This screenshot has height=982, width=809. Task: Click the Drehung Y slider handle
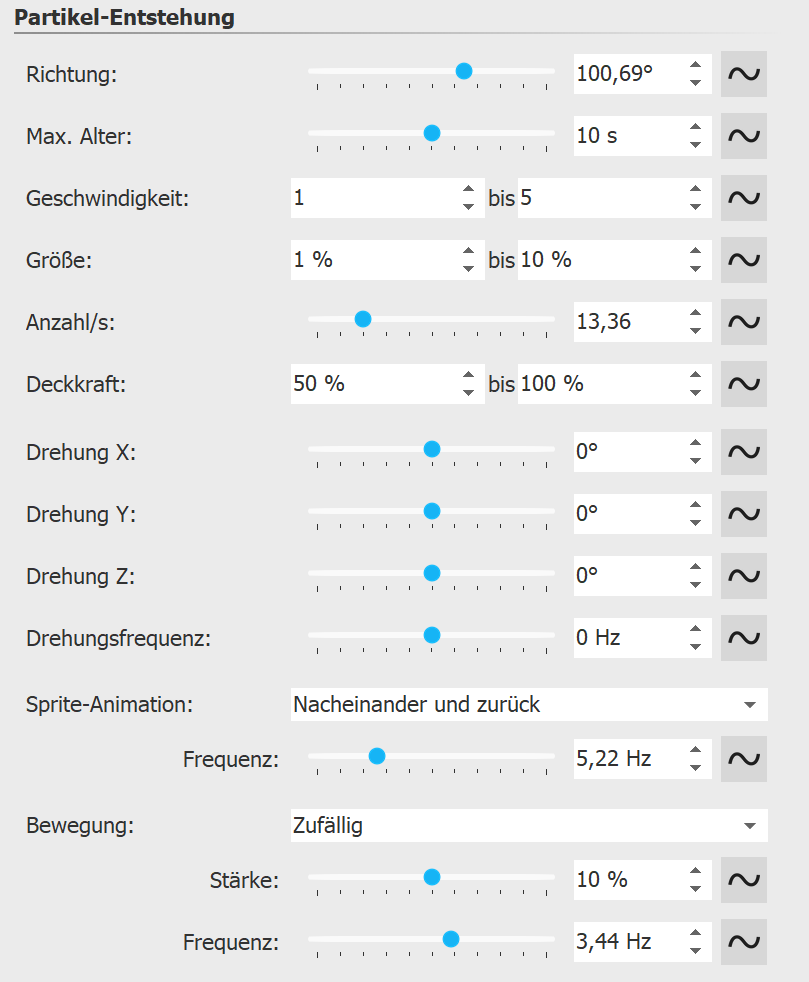[x=432, y=512]
